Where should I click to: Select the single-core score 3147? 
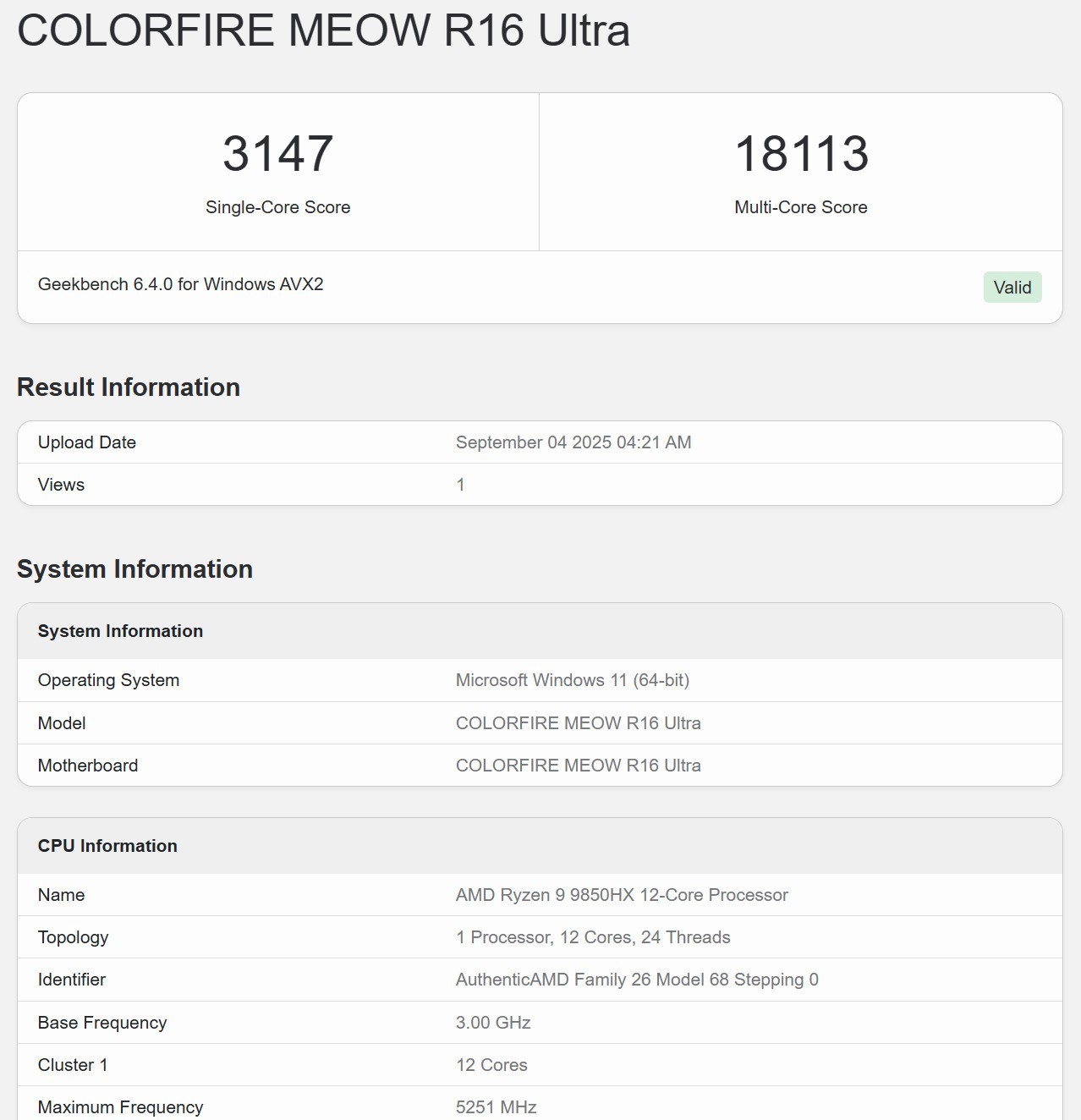pyautogui.click(x=277, y=154)
